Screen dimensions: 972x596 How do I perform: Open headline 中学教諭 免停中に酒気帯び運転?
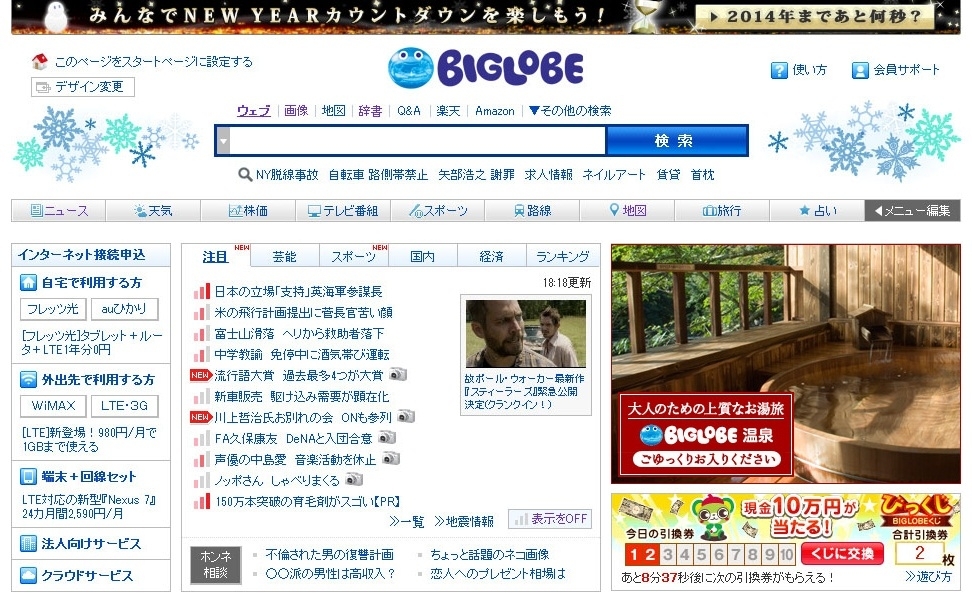coord(302,355)
